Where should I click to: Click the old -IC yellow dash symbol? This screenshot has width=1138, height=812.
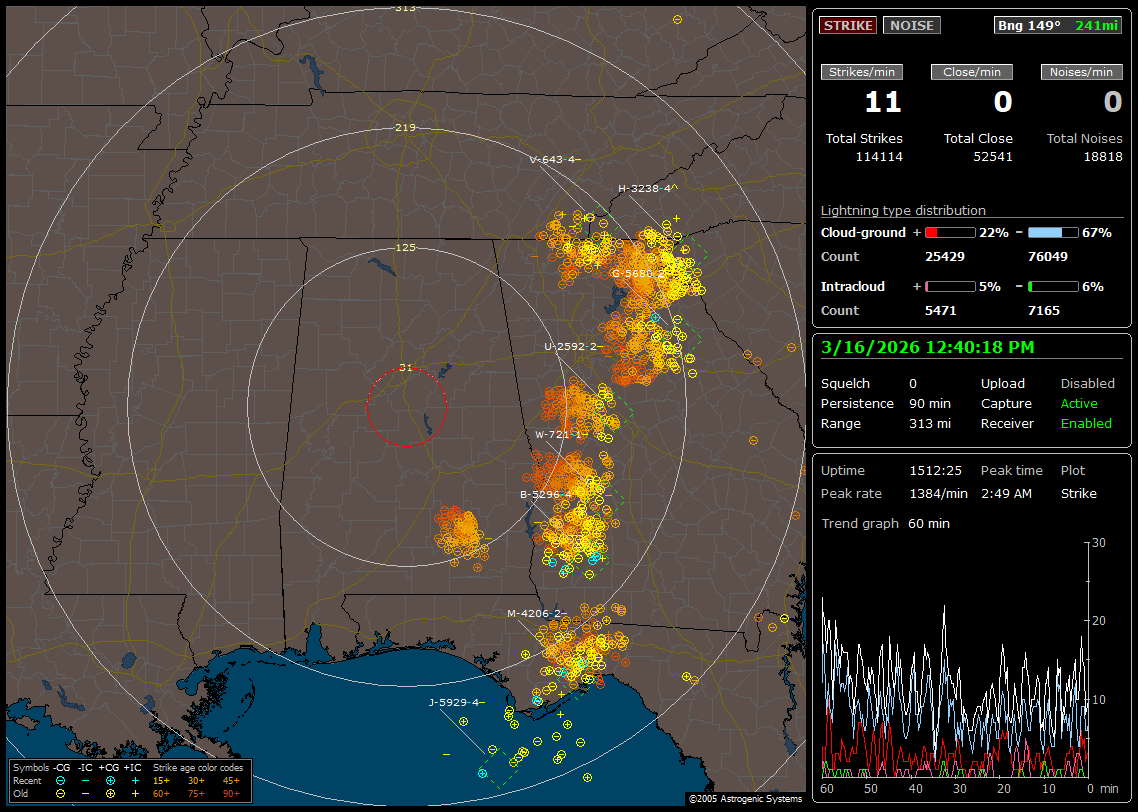point(86,793)
